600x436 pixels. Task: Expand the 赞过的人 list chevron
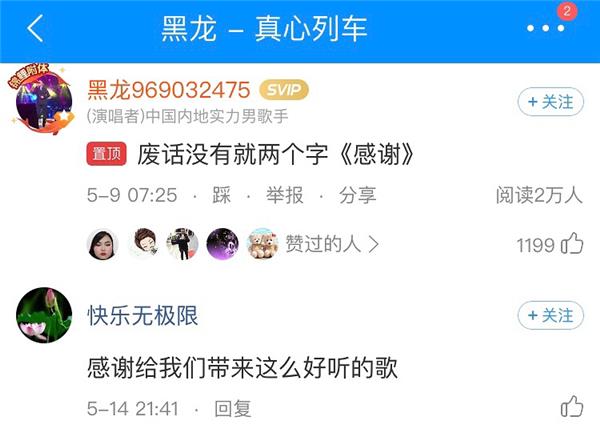(x=373, y=244)
